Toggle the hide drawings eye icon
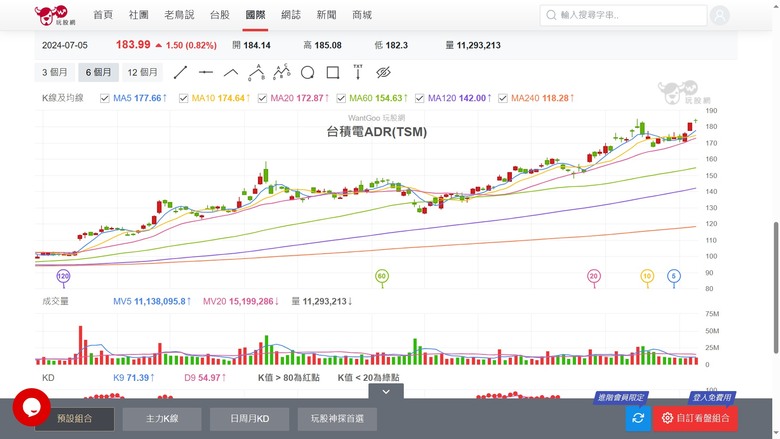Viewport: 780px width, 439px height. (383, 73)
